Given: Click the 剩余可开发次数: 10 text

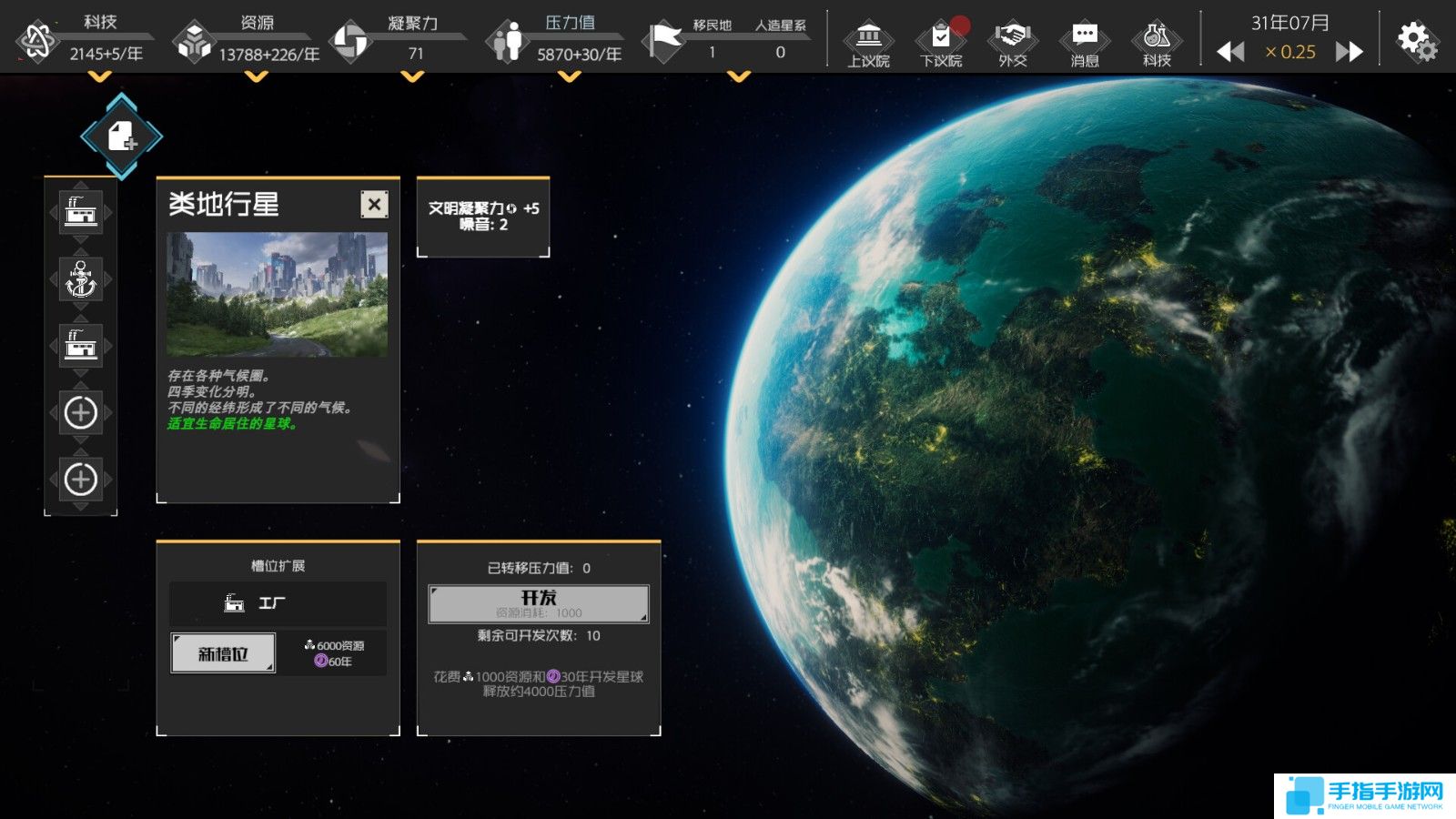Looking at the screenshot, I should click(539, 636).
